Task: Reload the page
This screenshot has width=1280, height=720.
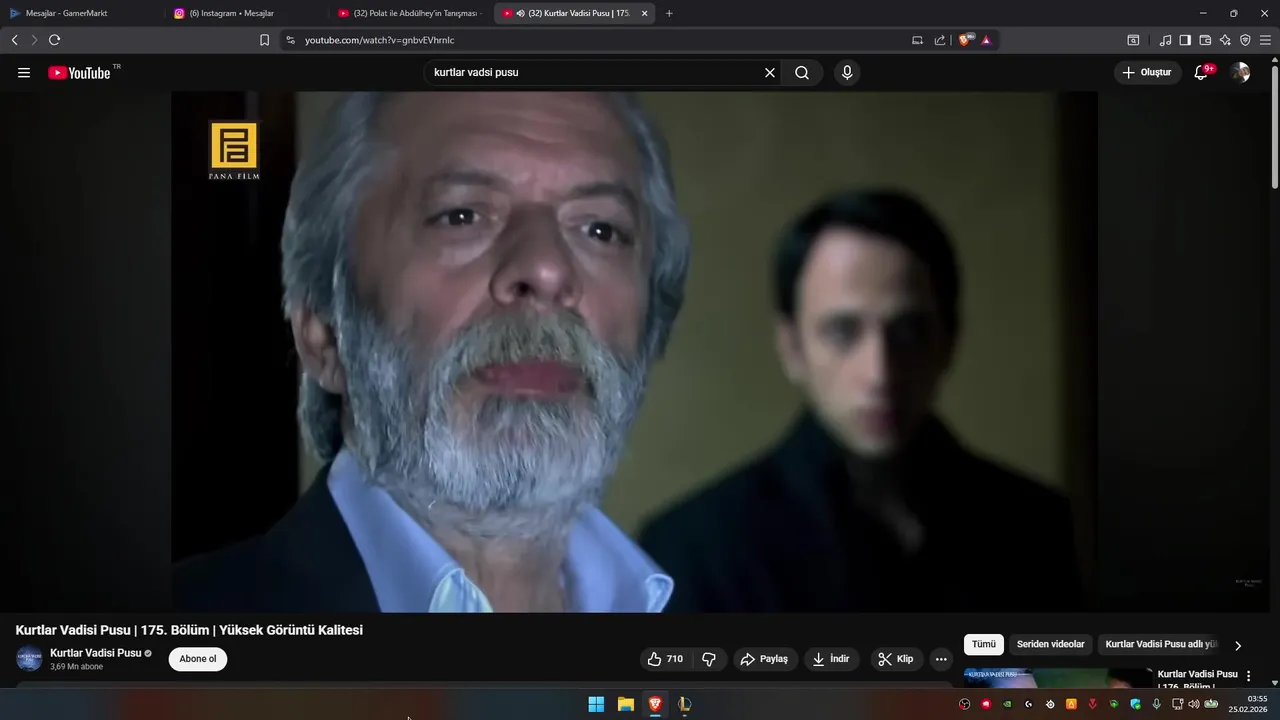Action: point(55,40)
